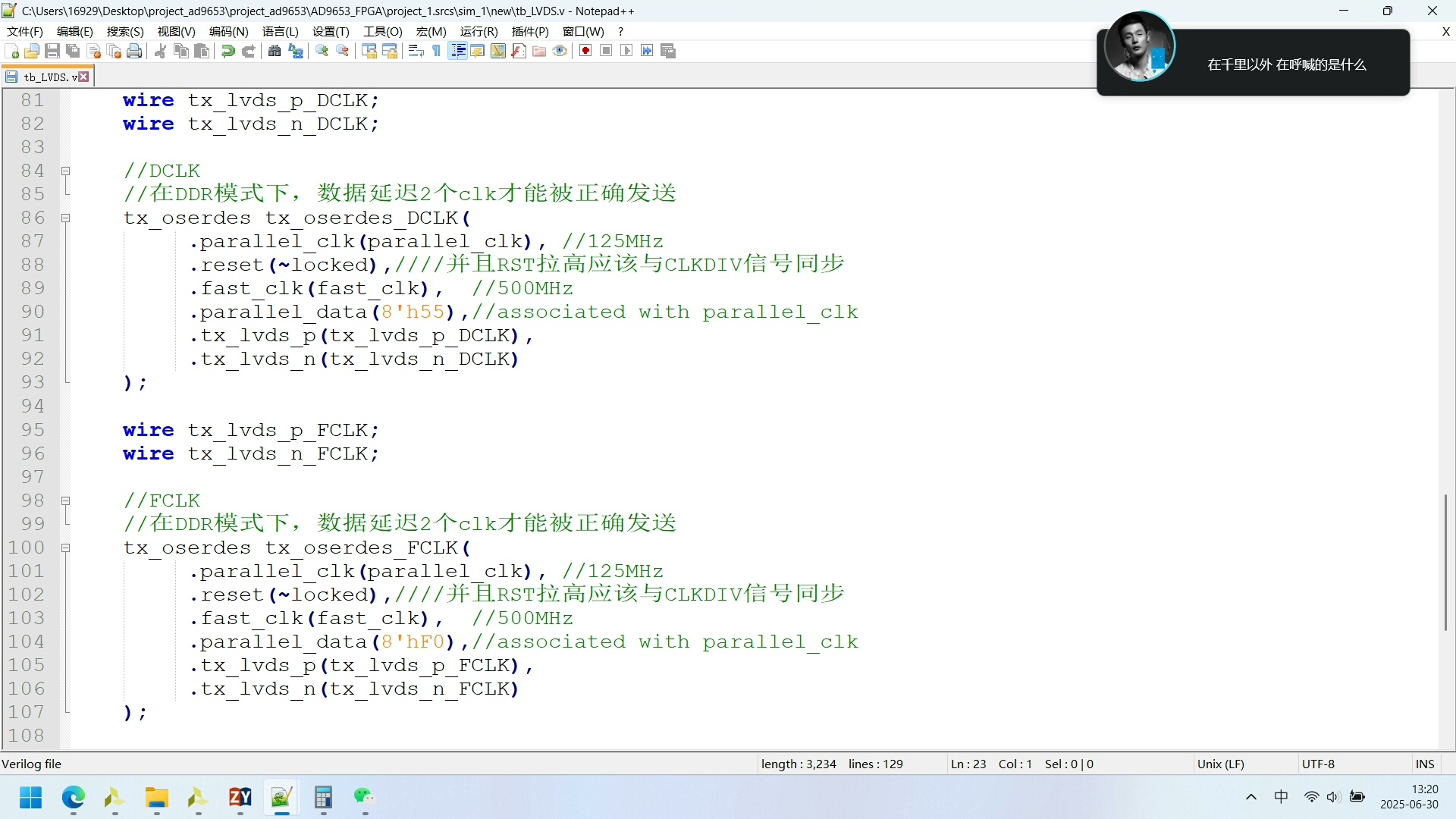Viewport: 1456px width, 819px height.
Task: Click the Undo arrow icon
Action: (x=227, y=51)
